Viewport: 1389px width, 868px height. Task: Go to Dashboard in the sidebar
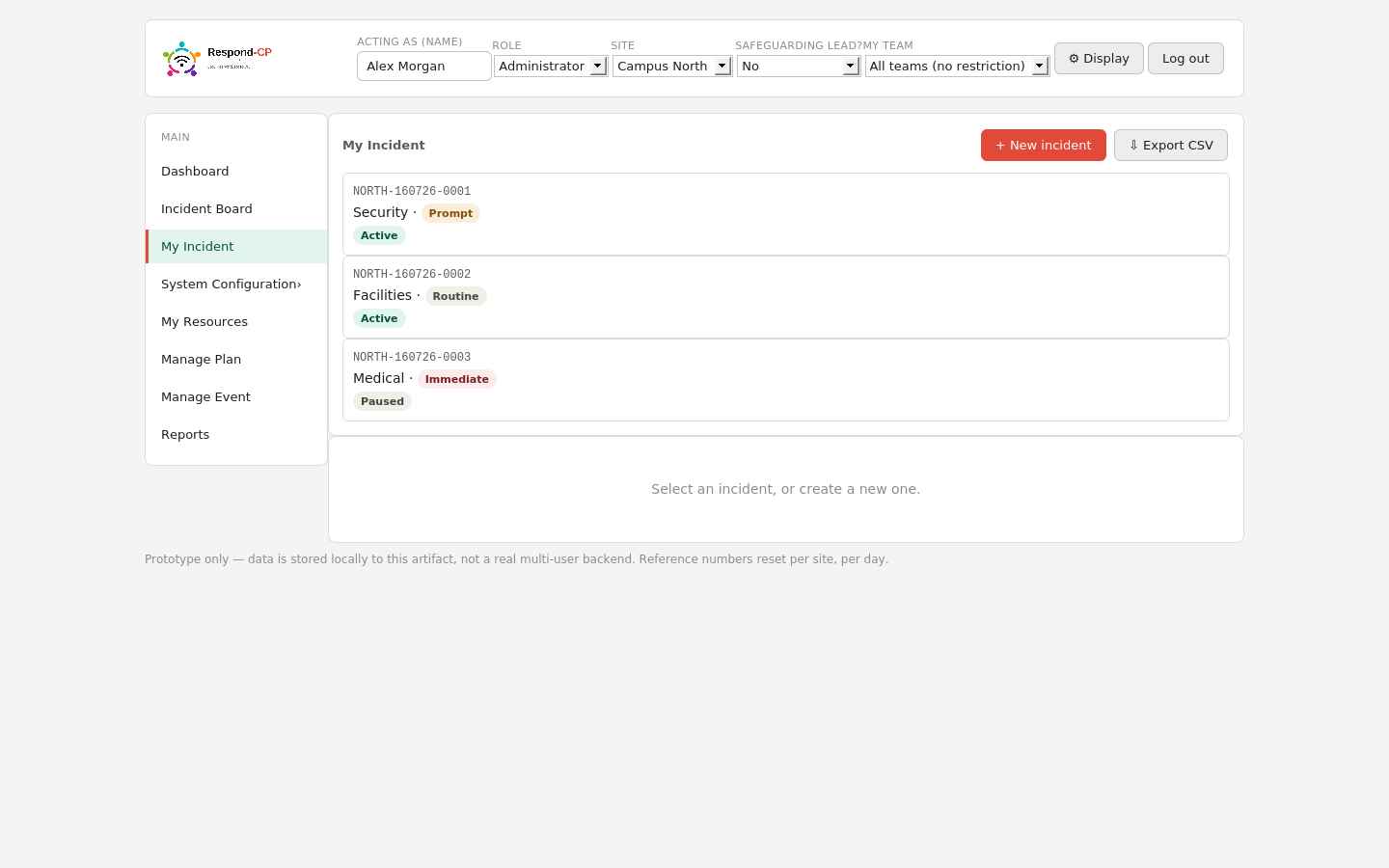236,171
